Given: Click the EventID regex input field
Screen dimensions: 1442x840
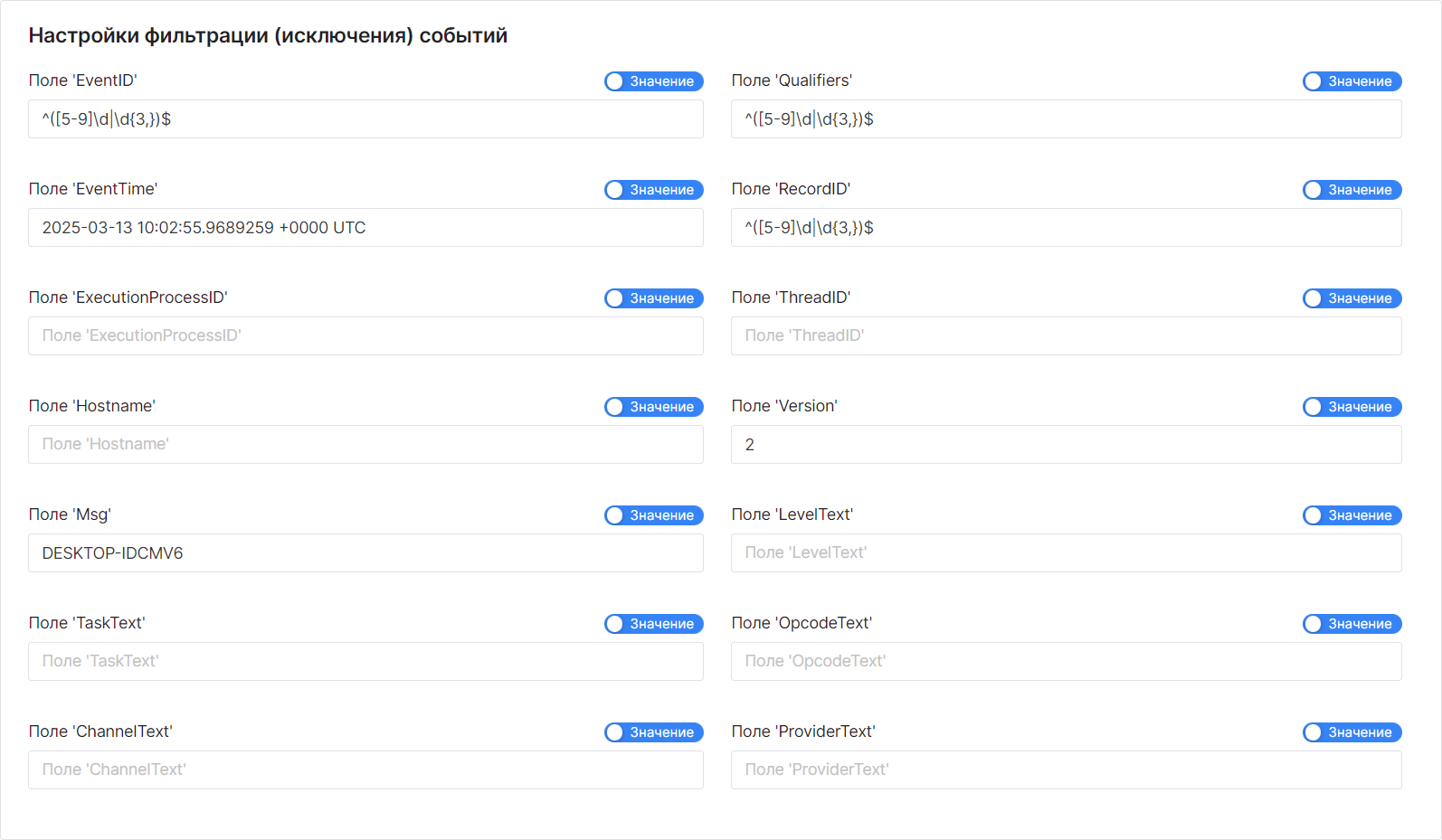Looking at the screenshot, I should pos(365,119).
